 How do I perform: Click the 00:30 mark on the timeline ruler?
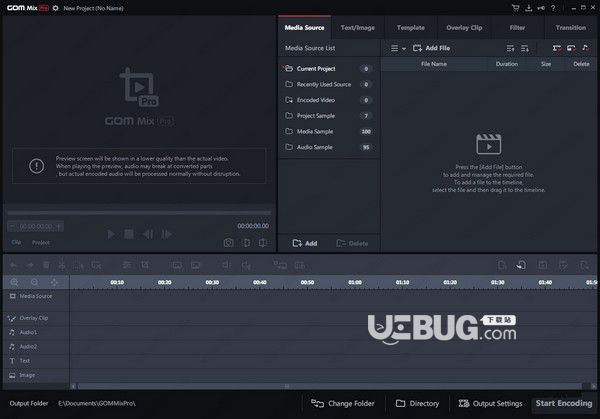(212, 282)
